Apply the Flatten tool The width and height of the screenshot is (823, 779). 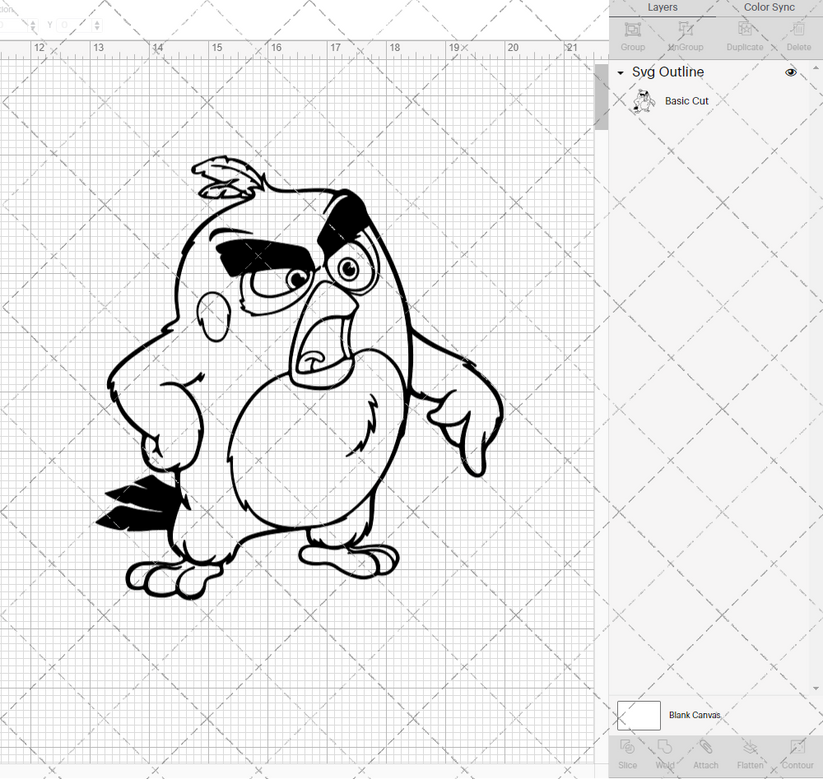coord(750,755)
